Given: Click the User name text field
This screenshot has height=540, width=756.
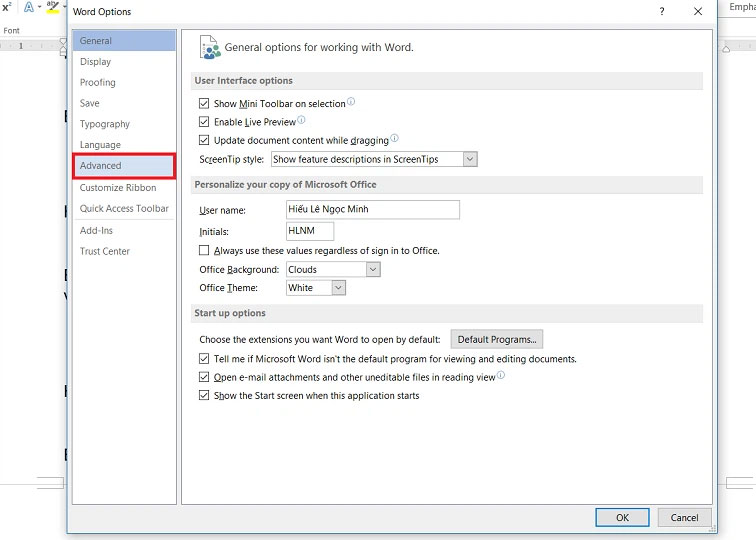Looking at the screenshot, I should (371, 210).
